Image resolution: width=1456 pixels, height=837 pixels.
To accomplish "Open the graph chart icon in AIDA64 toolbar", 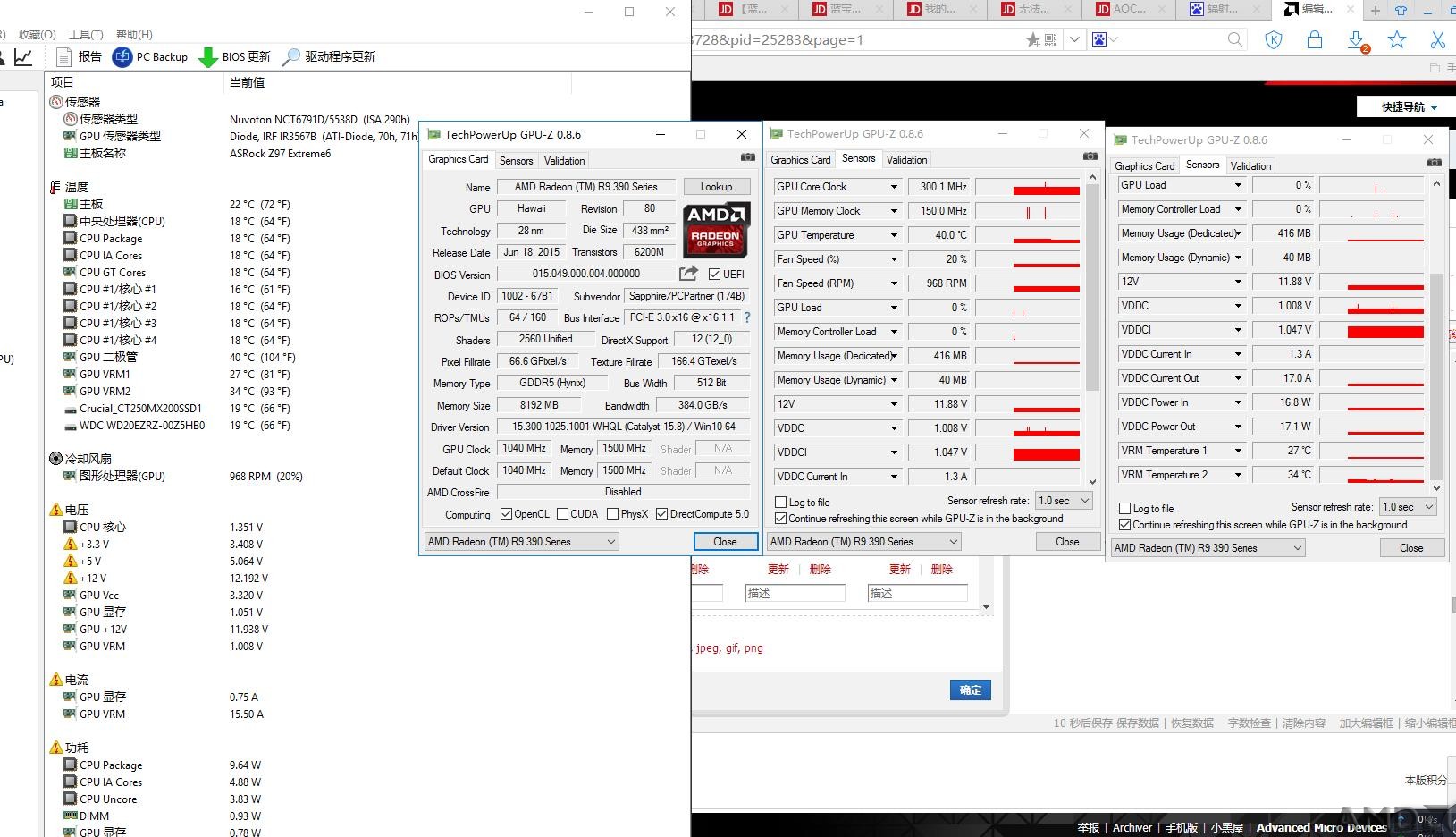I will (23, 57).
